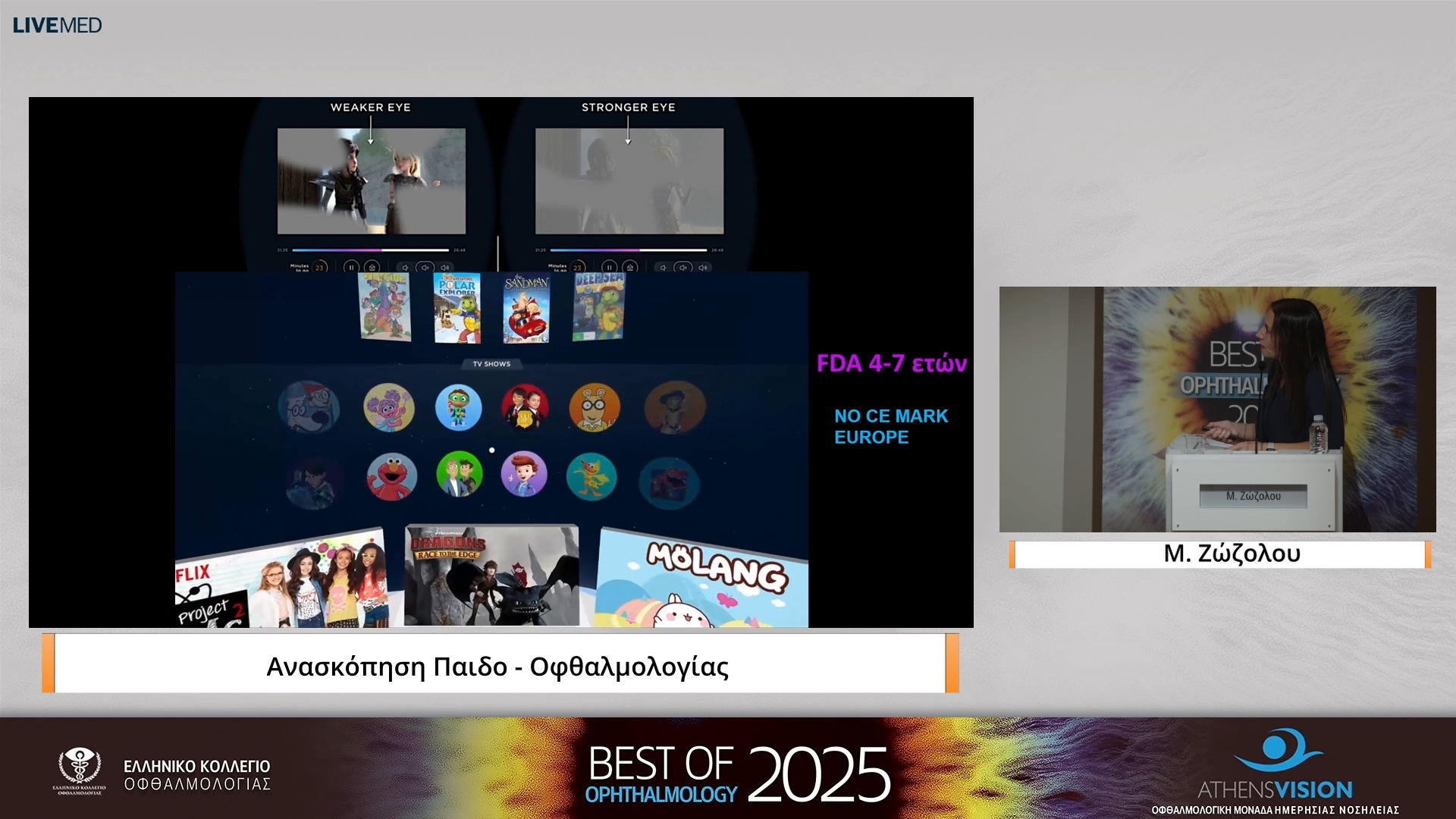Seek on the weaker eye progress bar

click(x=371, y=249)
